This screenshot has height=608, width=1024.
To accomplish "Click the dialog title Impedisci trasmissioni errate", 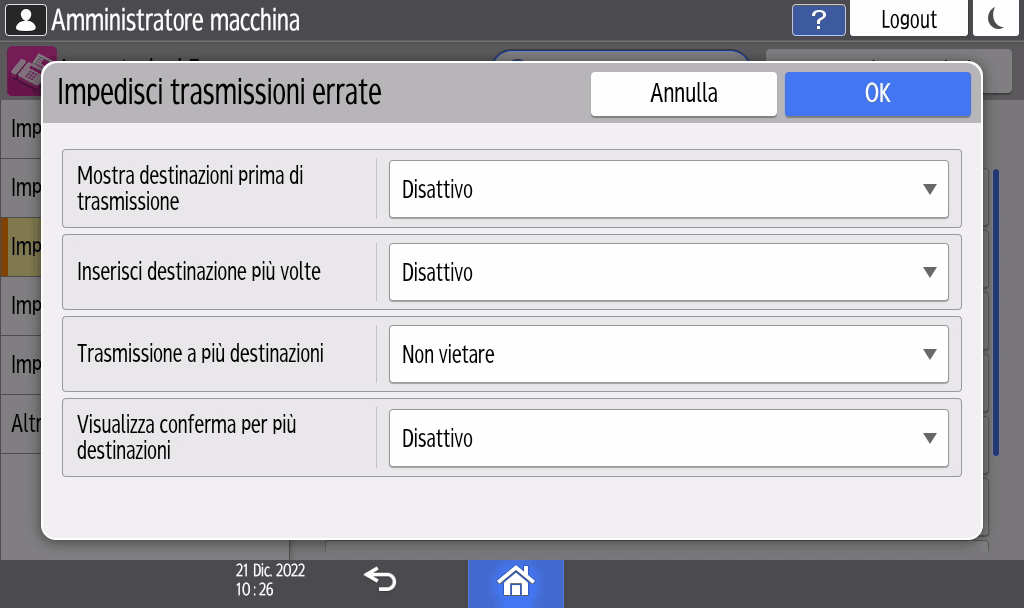I will click(x=219, y=92).
